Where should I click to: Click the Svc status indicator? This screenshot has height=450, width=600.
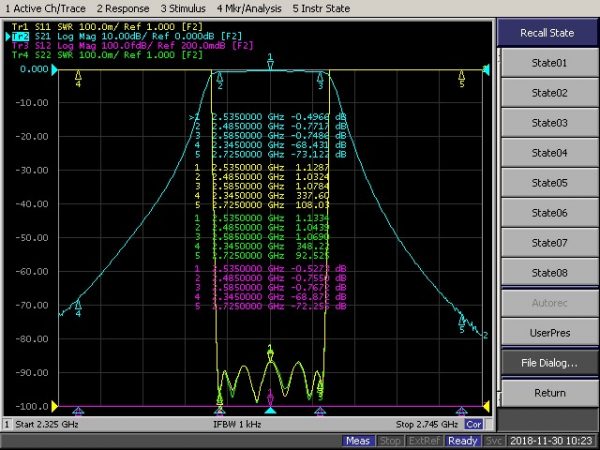[494, 440]
